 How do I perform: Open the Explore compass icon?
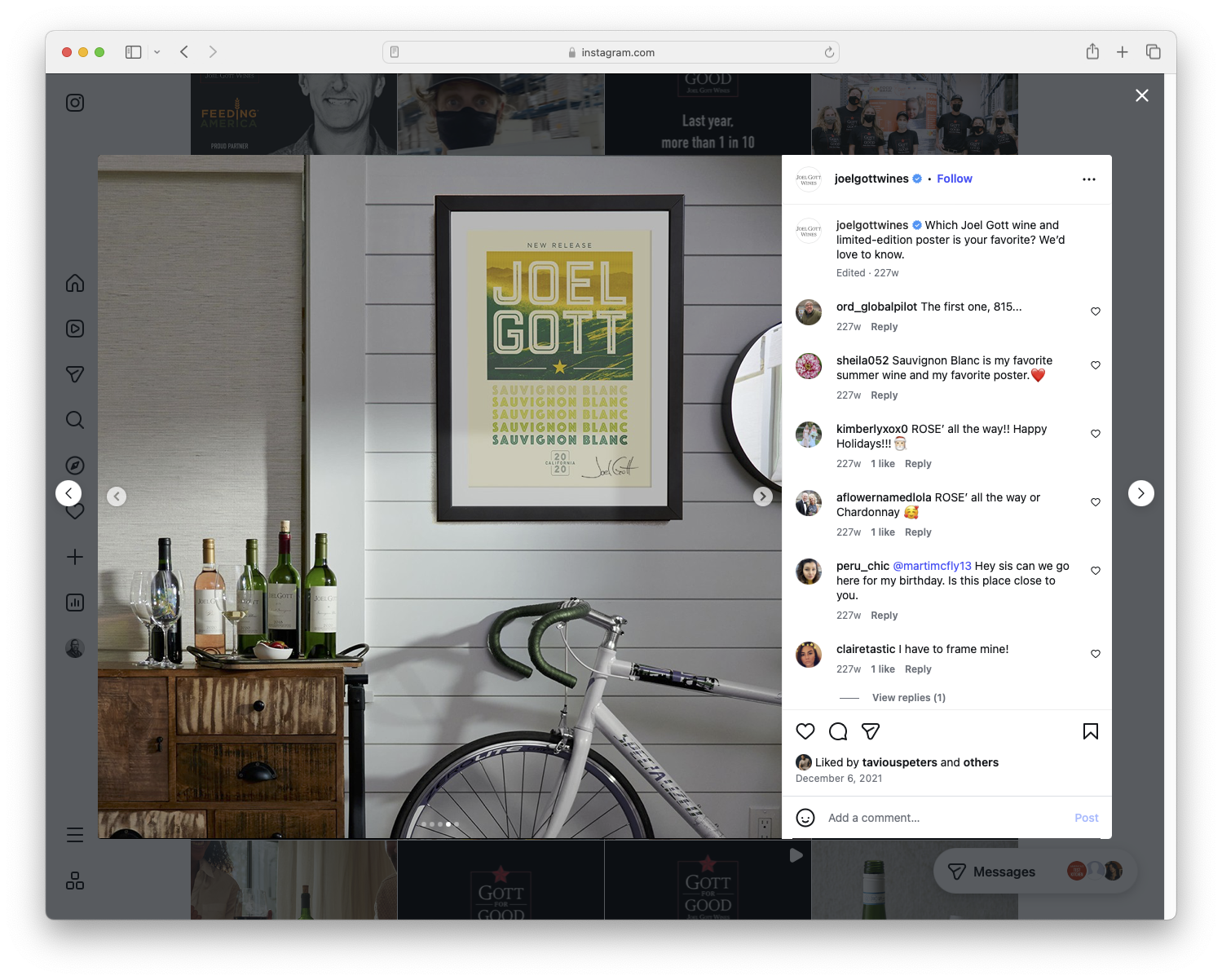tap(74, 465)
